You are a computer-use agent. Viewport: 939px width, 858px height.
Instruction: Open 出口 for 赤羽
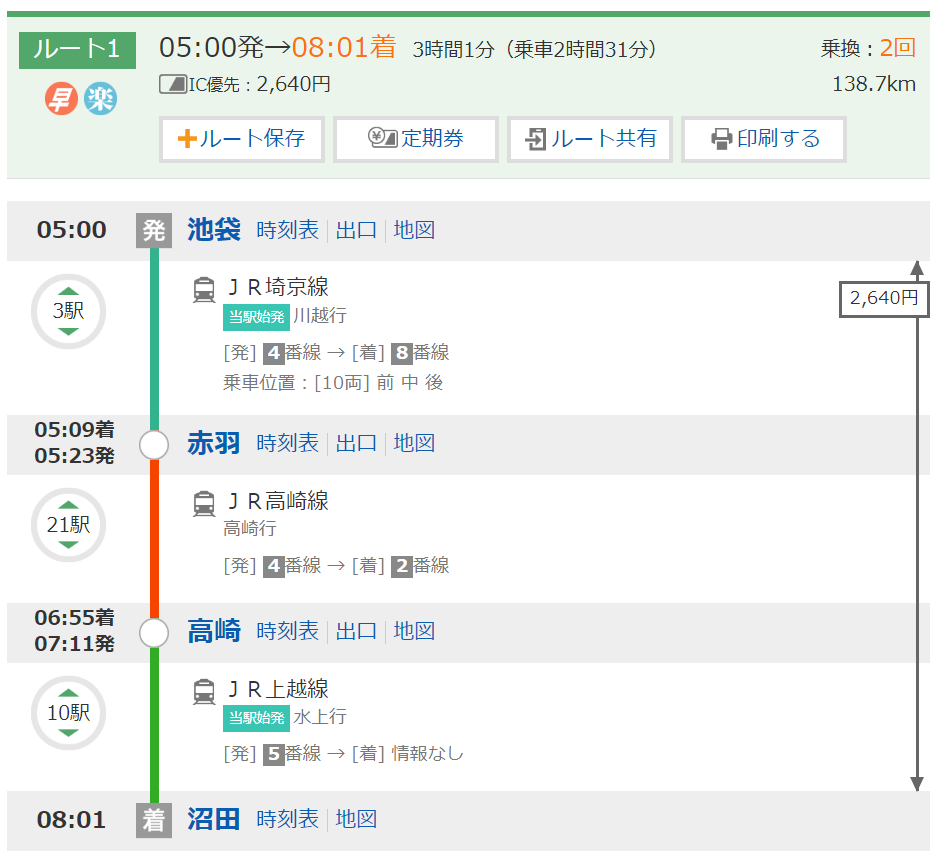pos(356,444)
